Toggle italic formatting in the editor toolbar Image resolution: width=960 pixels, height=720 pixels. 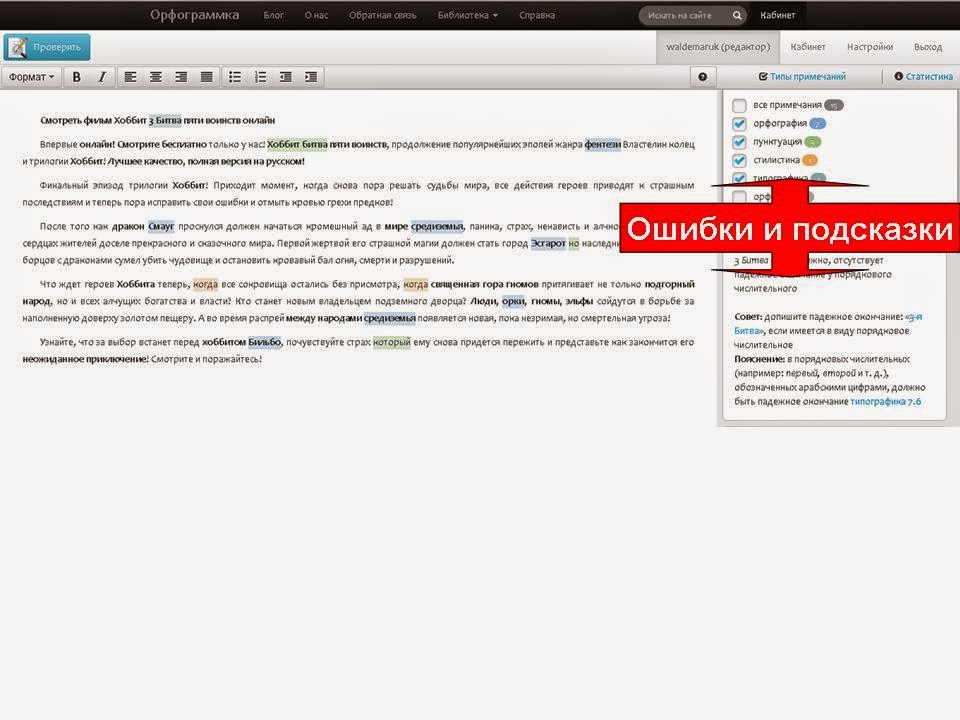coord(102,77)
